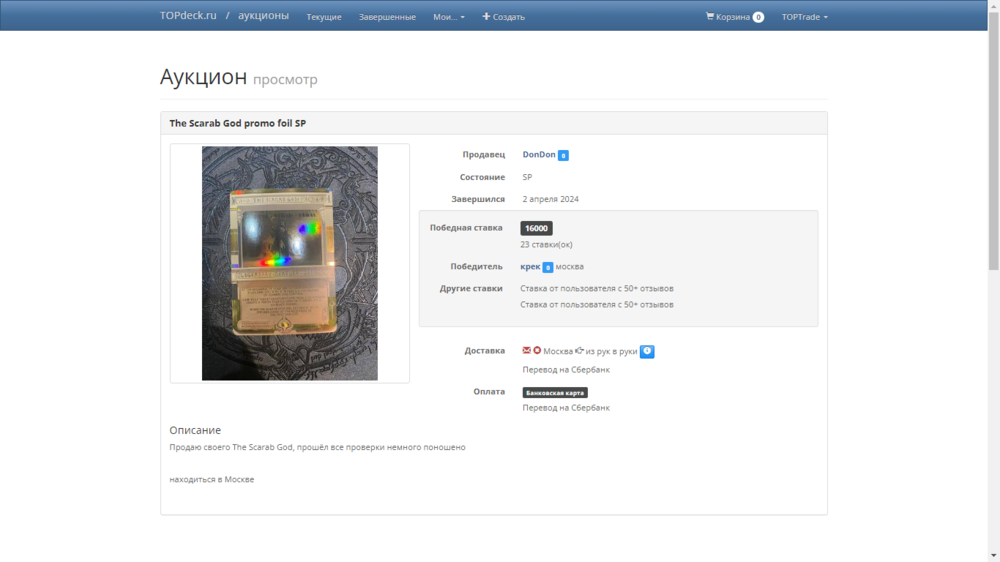Viewport: 1000px width, 562px height.
Task: Click the shopping cart icon in navbar
Action: [710, 16]
